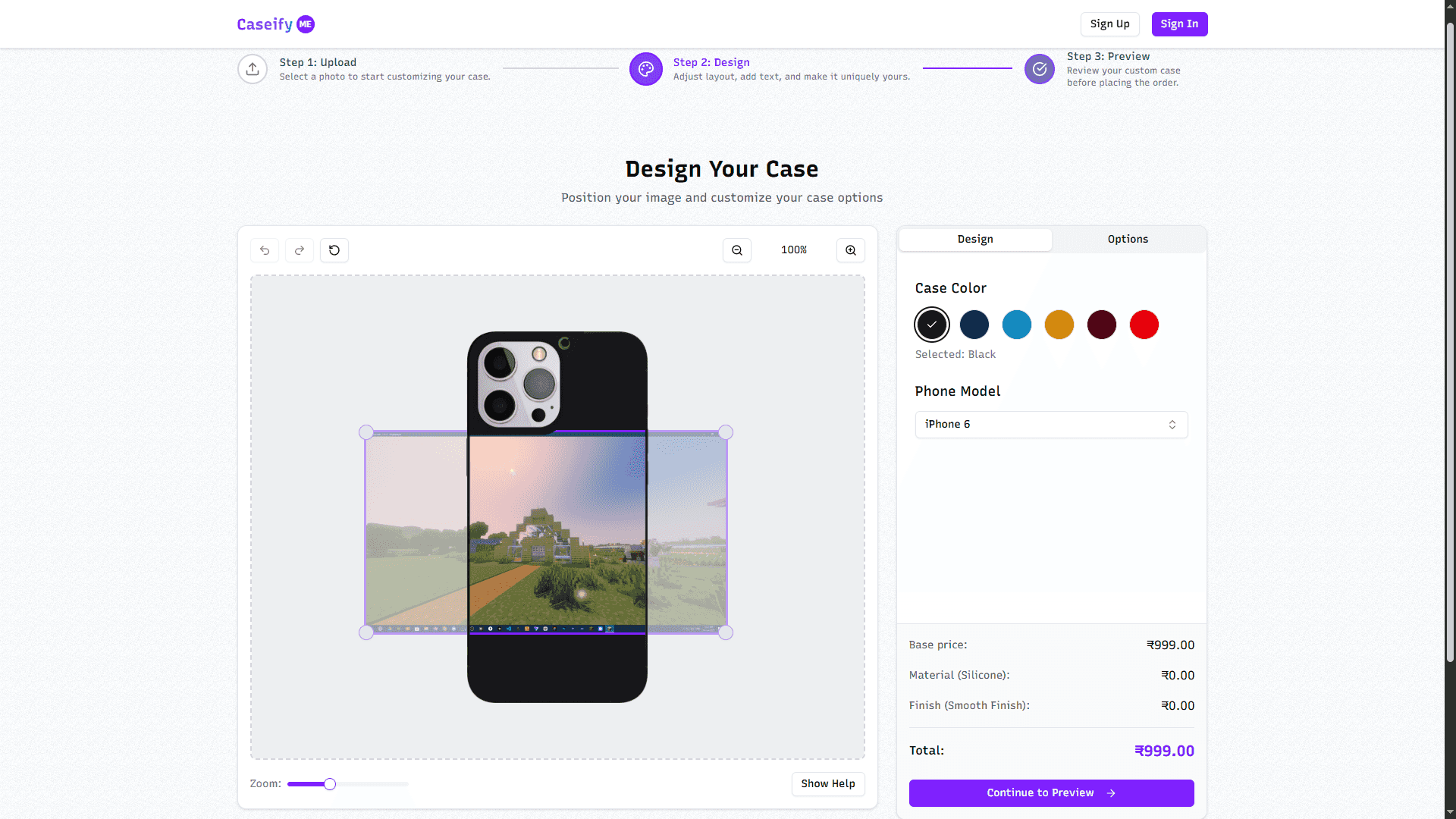Click the undo arrow icon
This screenshot has height=819, width=1456.
click(265, 250)
